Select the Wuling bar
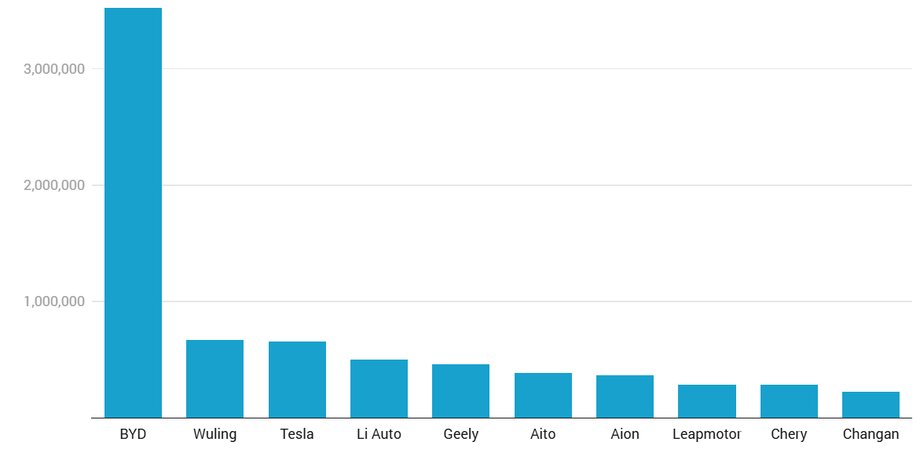 tap(215, 379)
